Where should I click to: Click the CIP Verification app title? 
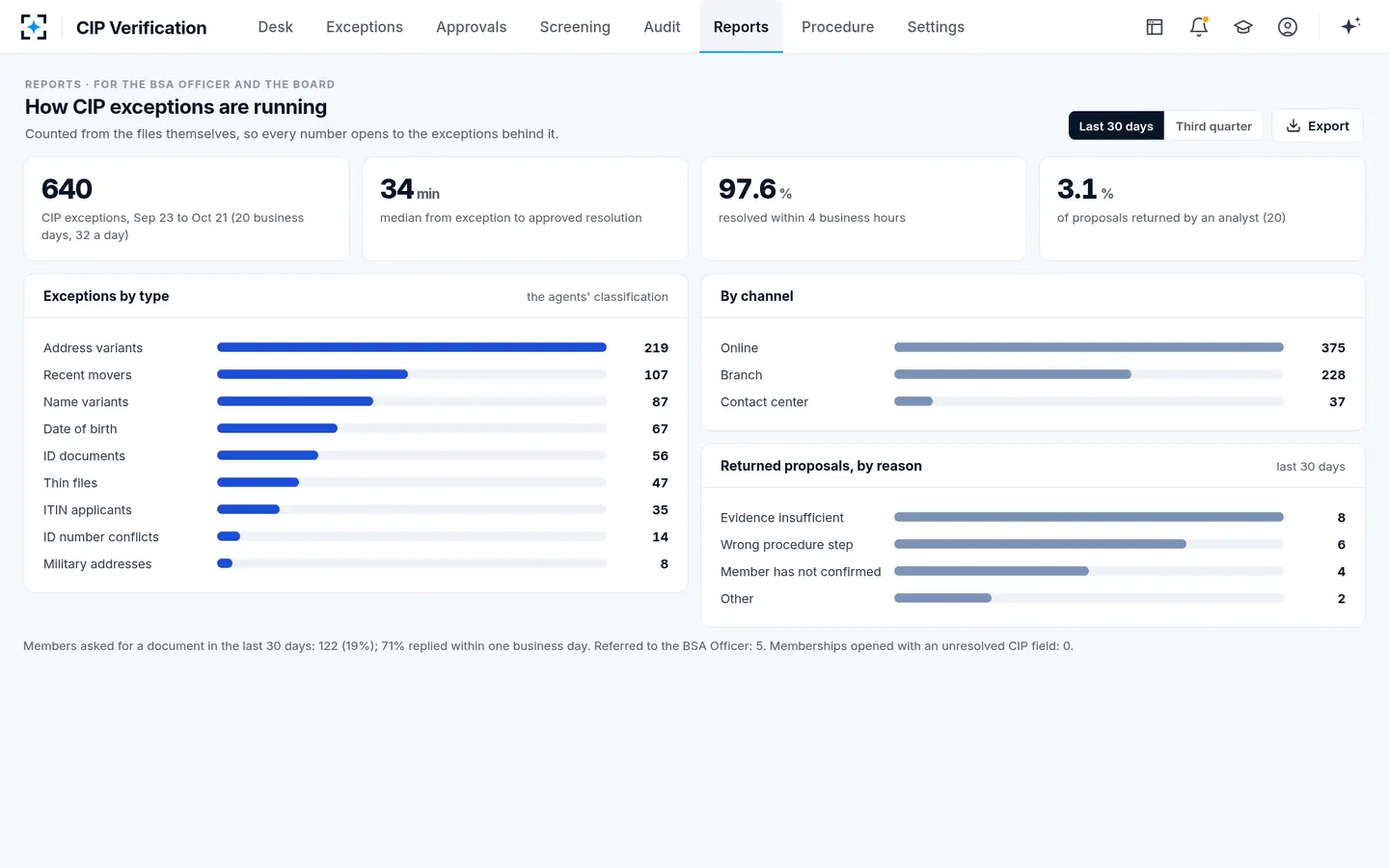pyautogui.click(x=142, y=28)
